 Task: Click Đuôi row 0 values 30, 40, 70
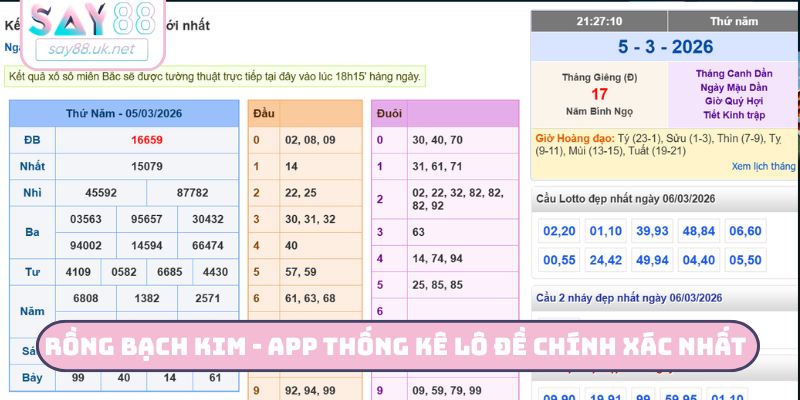pyautogui.click(x=437, y=140)
